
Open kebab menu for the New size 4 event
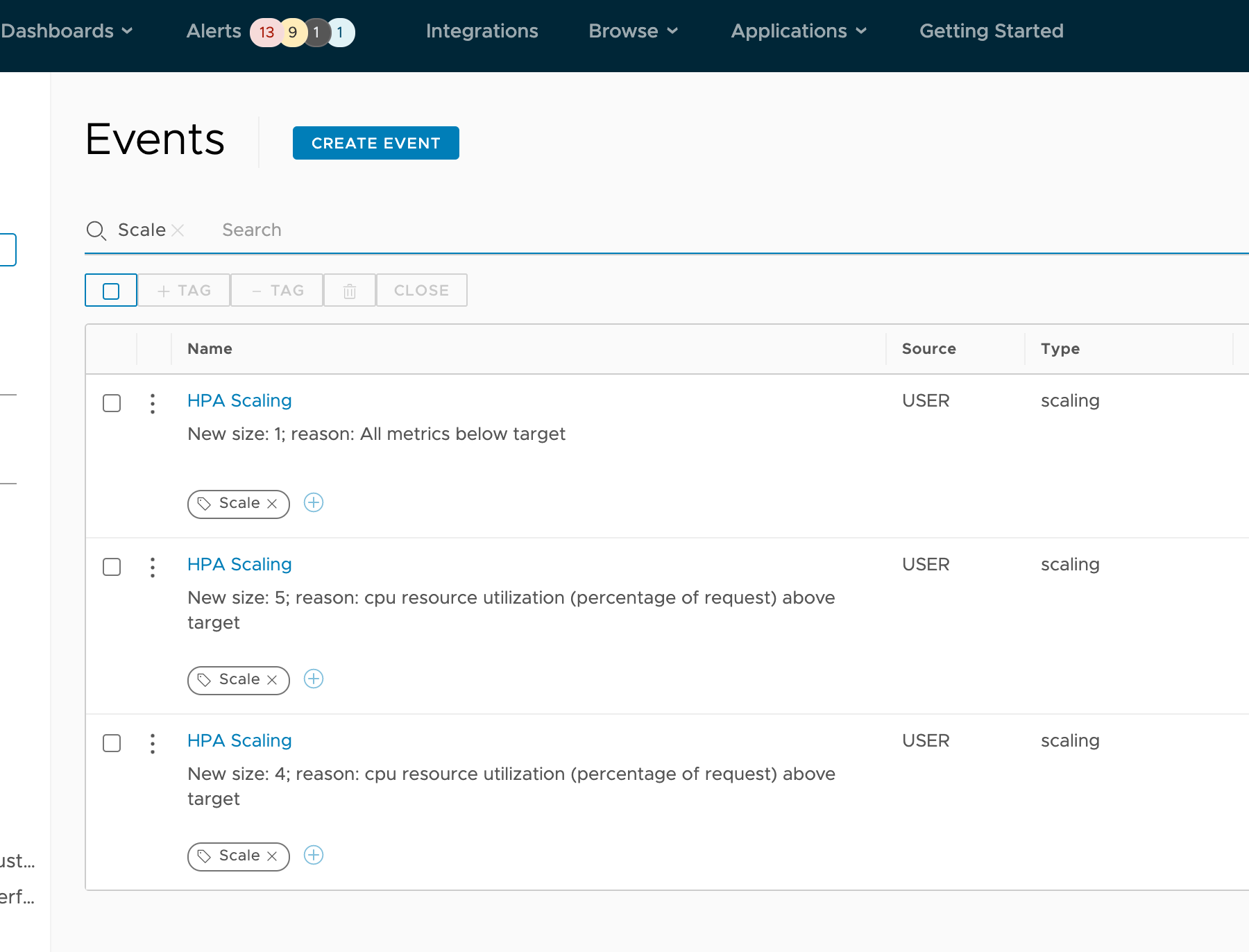tap(153, 743)
